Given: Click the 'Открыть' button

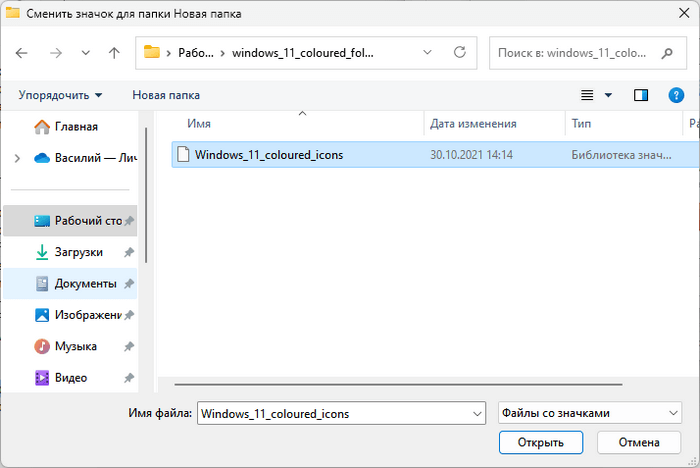Looking at the screenshot, I should click(x=541, y=443).
